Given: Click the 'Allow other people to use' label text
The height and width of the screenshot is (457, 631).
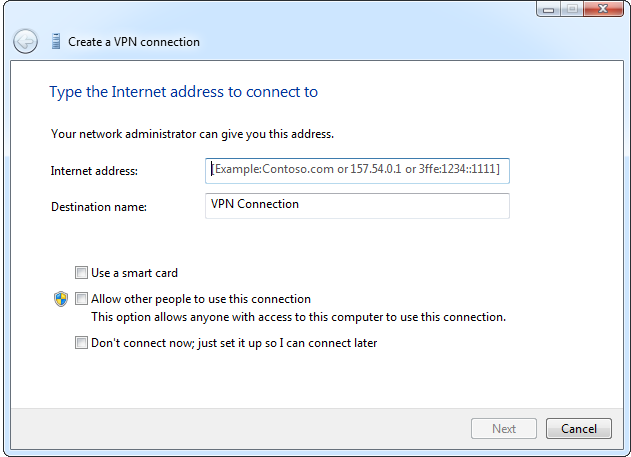Looking at the screenshot, I should (x=201, y=299).
